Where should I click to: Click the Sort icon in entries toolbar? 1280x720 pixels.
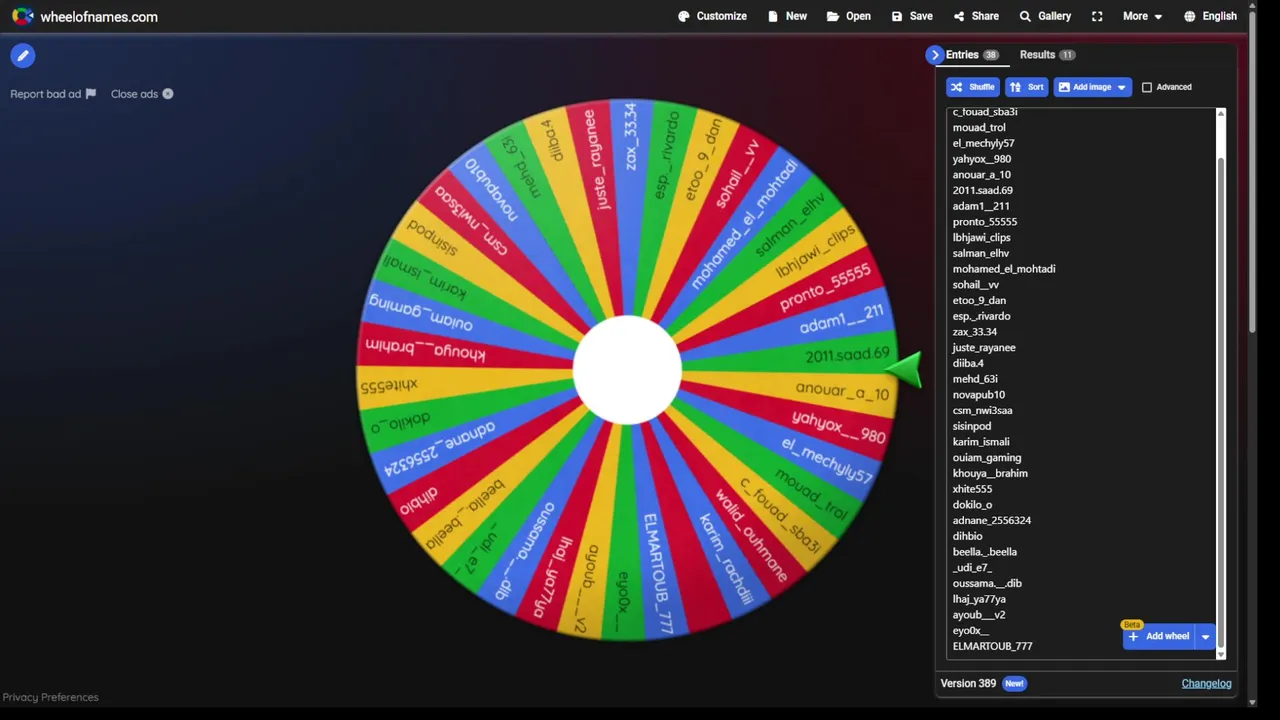[1015, 87]
